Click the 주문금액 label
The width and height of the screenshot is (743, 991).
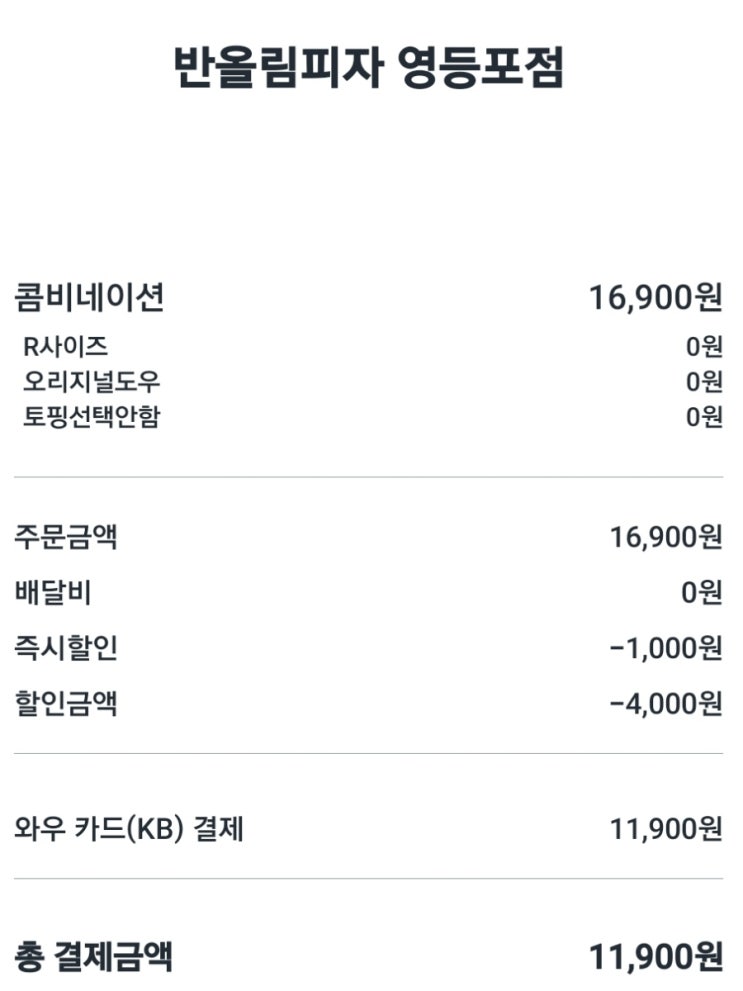tap(66, 537)
